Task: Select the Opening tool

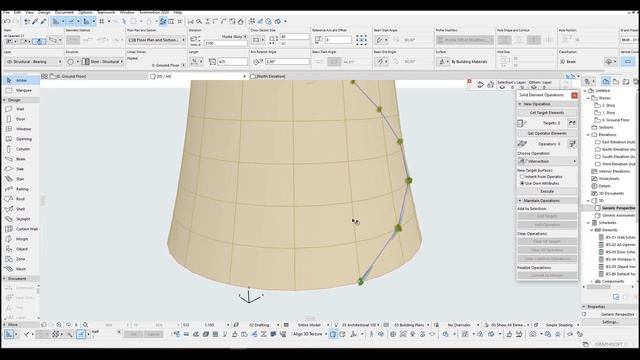Action: (x=20, y=139)
